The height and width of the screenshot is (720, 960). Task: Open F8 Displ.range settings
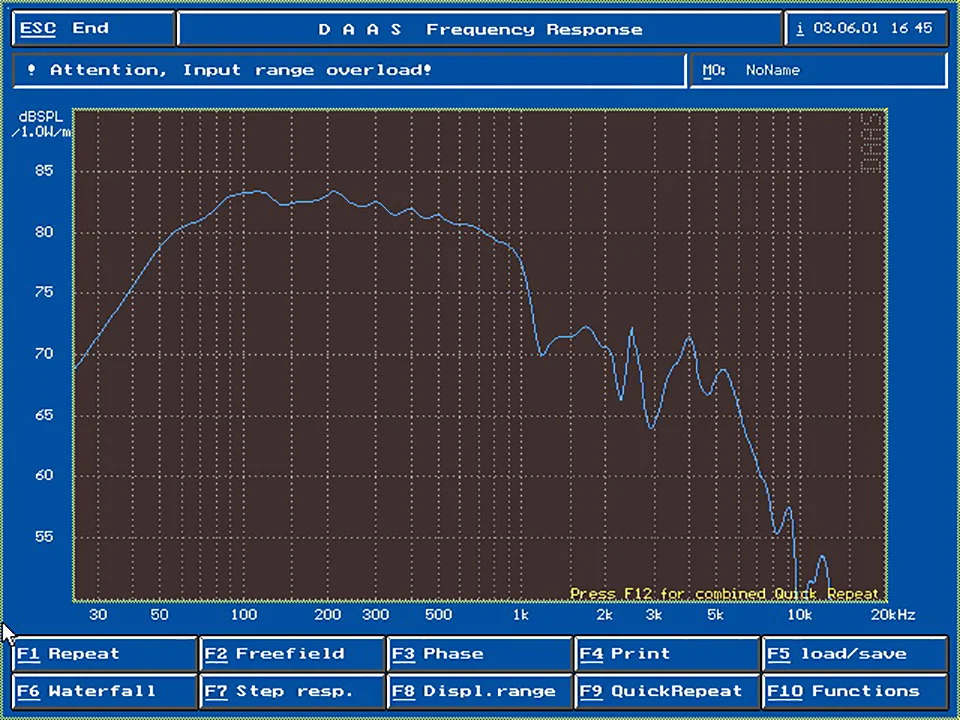pos(479,691)
